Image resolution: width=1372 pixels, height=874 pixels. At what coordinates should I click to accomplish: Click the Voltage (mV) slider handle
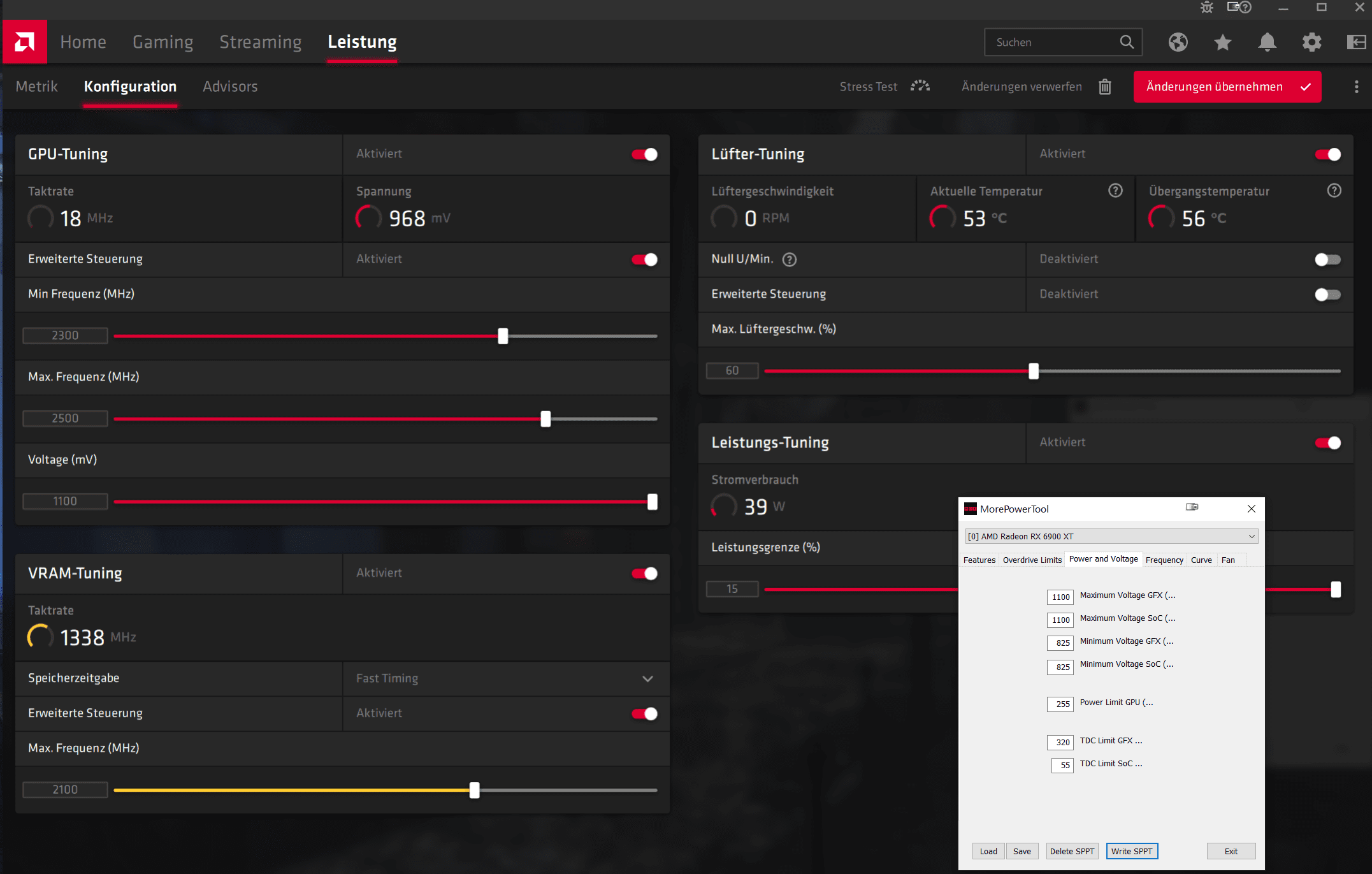[652, 502]
